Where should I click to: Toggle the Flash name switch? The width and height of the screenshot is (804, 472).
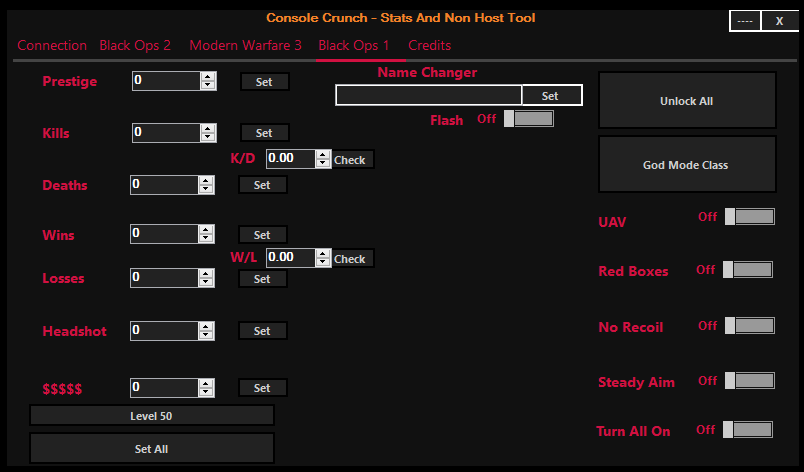click(529, 118)
